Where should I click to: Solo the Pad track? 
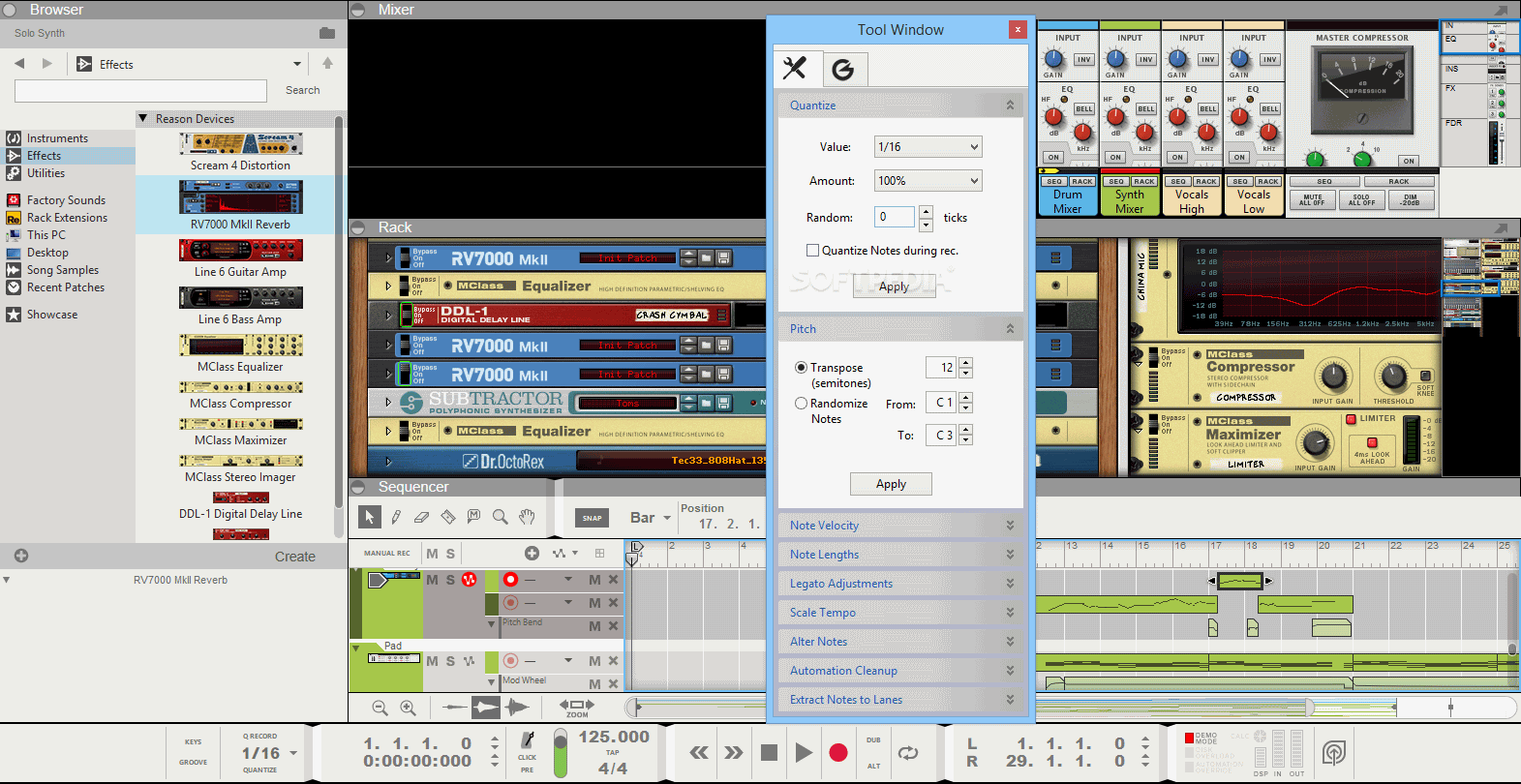(450, 661)
